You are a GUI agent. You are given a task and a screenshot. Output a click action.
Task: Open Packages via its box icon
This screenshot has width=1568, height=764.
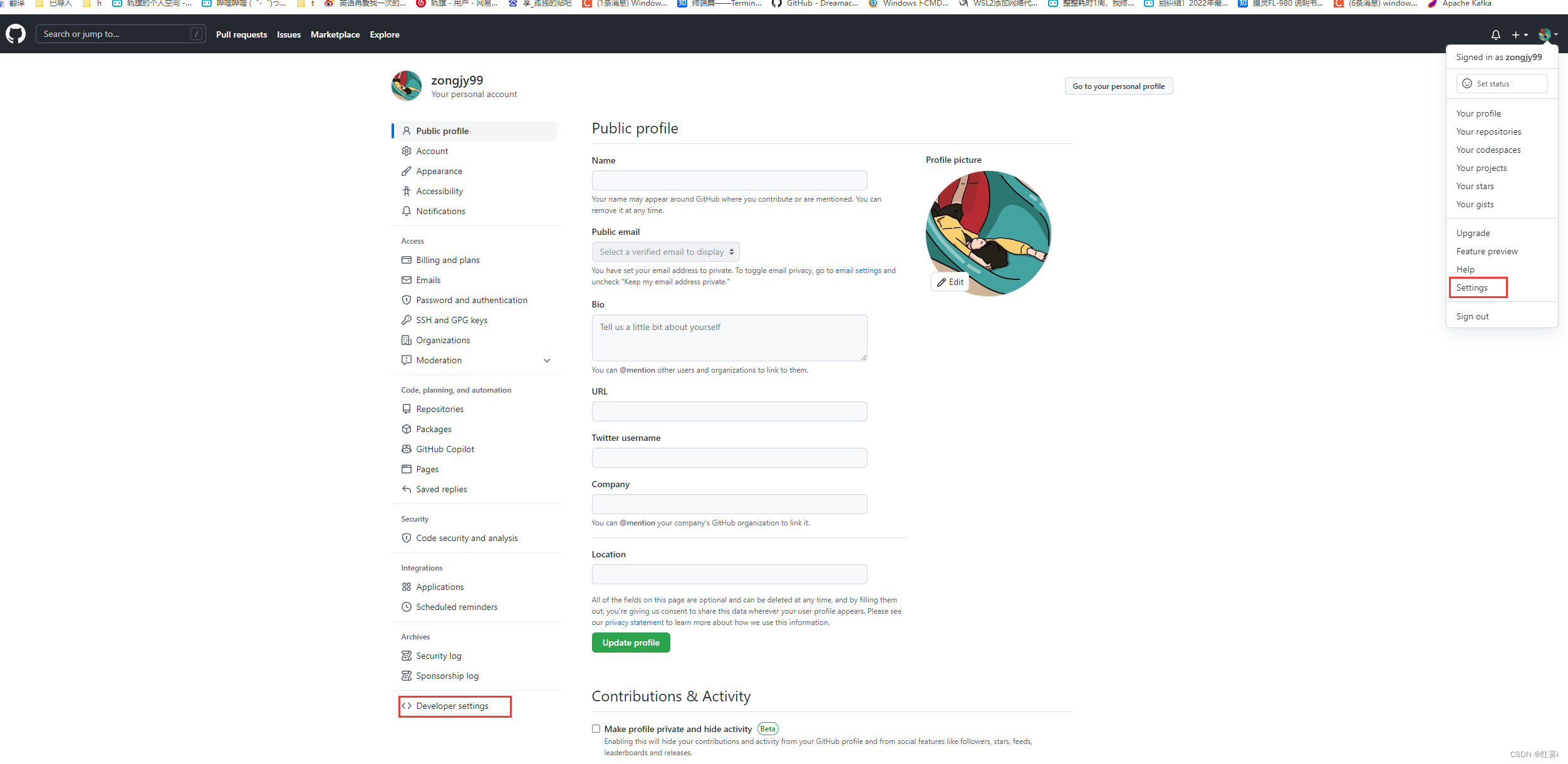407,429
